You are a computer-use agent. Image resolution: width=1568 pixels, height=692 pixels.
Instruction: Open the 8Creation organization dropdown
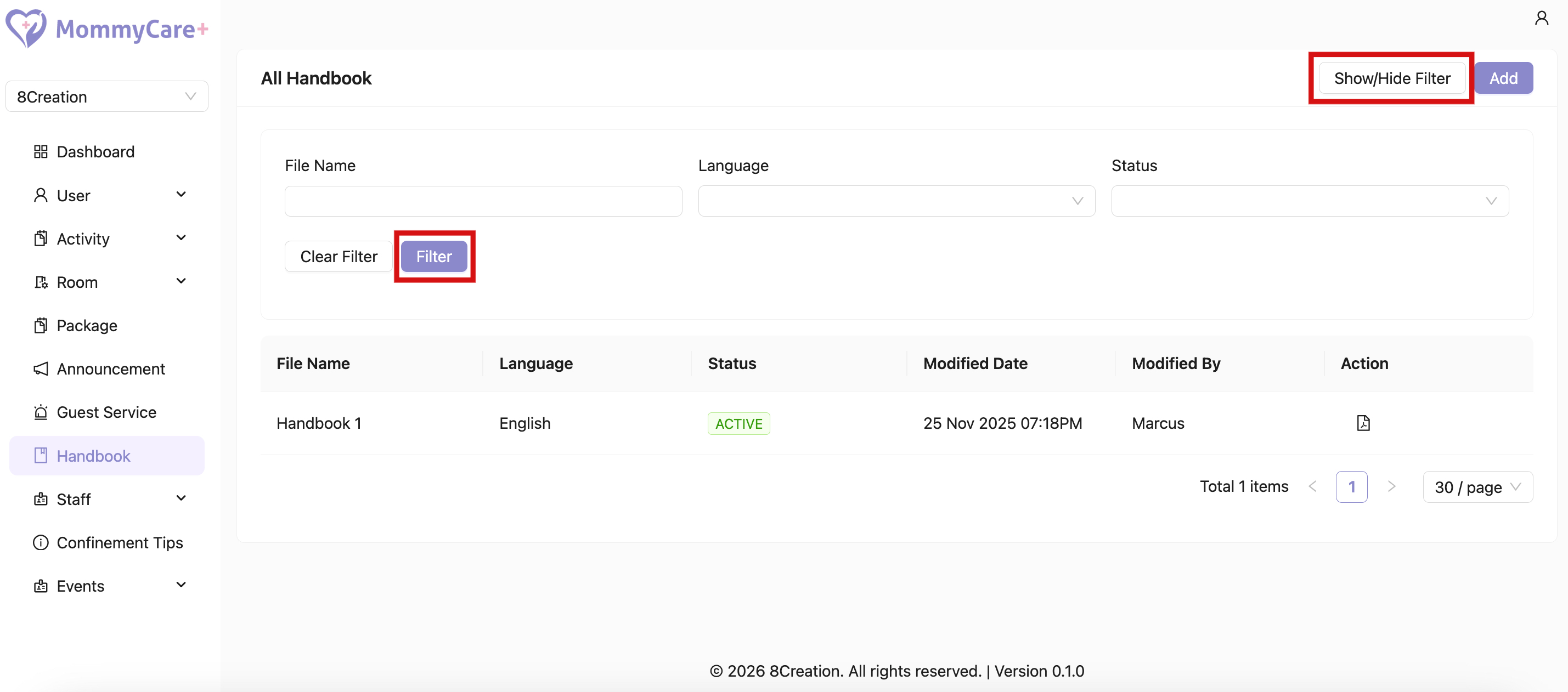[x=106, y=97]
